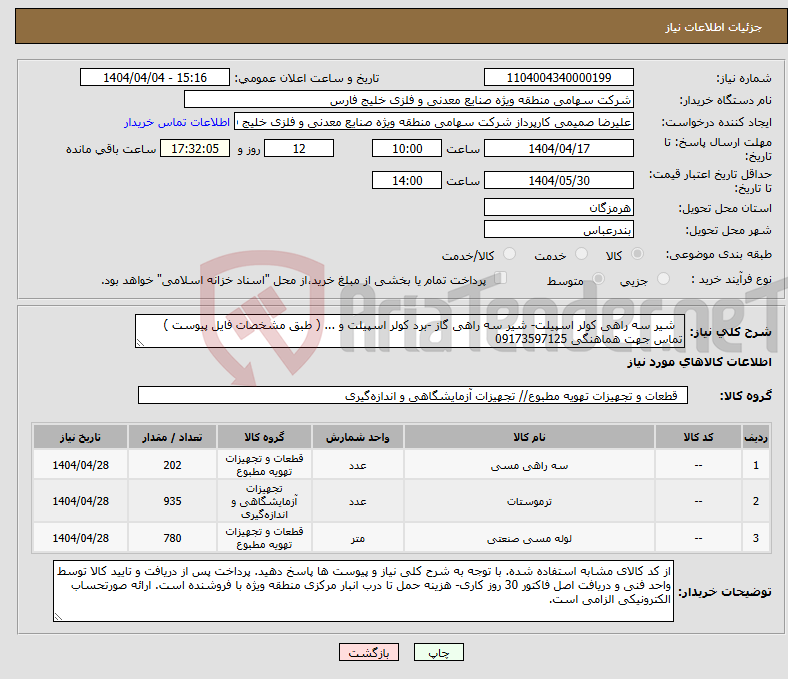Click the resize handle of the description textbox
This screenshot has height=679, width=788.
coord(140,343)
